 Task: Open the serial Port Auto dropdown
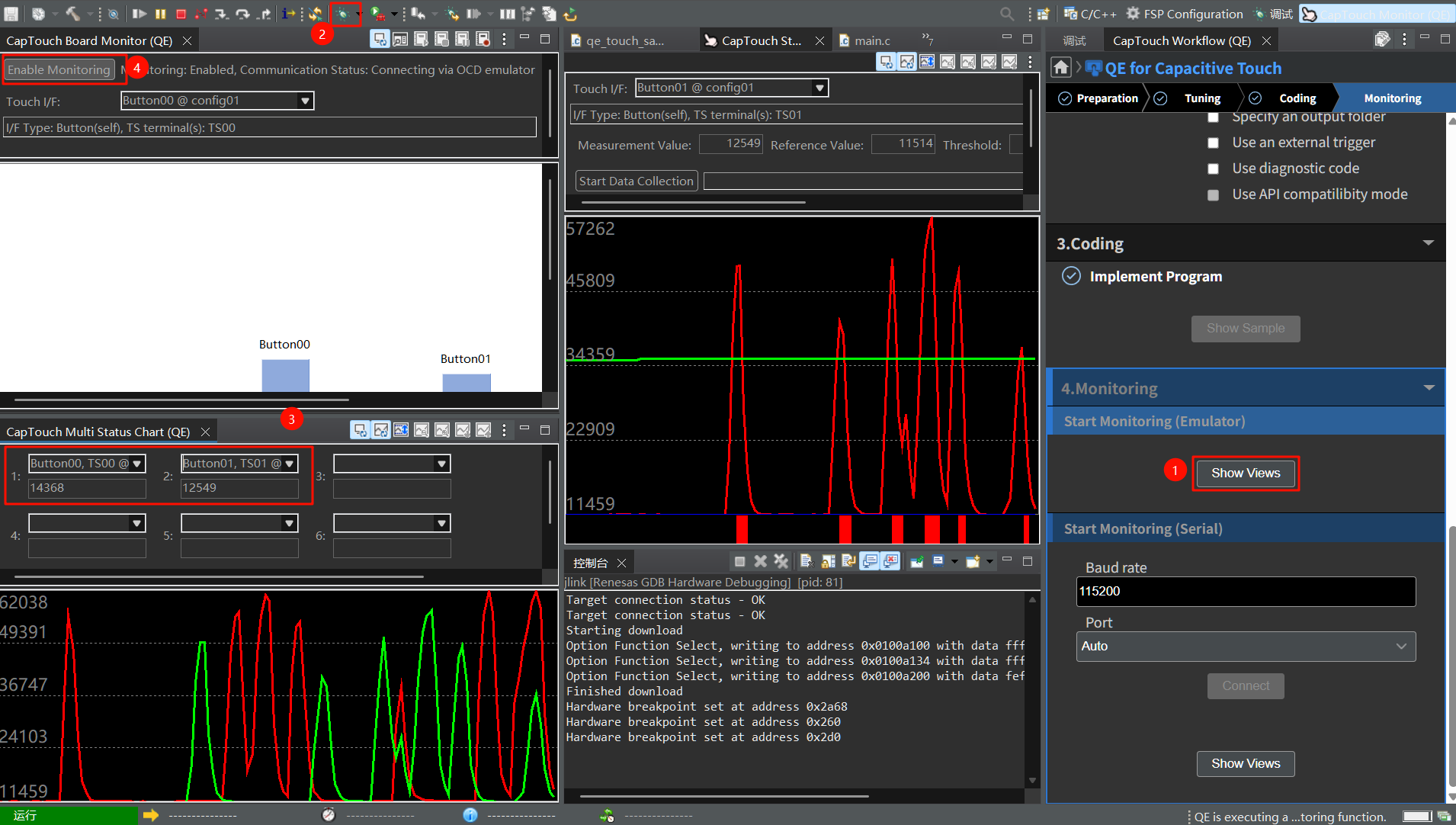coord(1246,647)
